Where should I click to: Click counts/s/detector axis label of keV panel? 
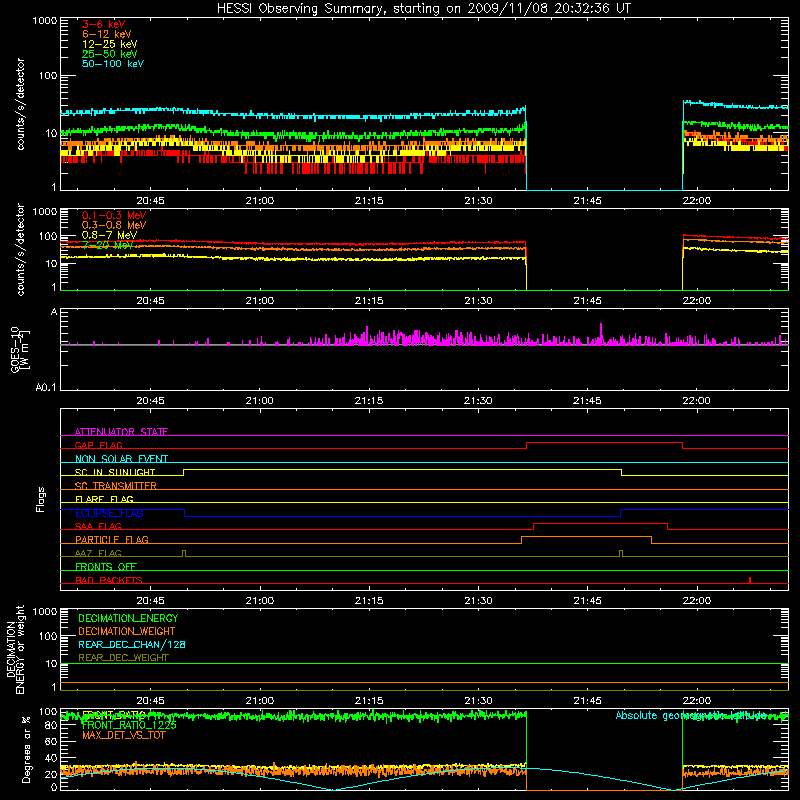20,104
